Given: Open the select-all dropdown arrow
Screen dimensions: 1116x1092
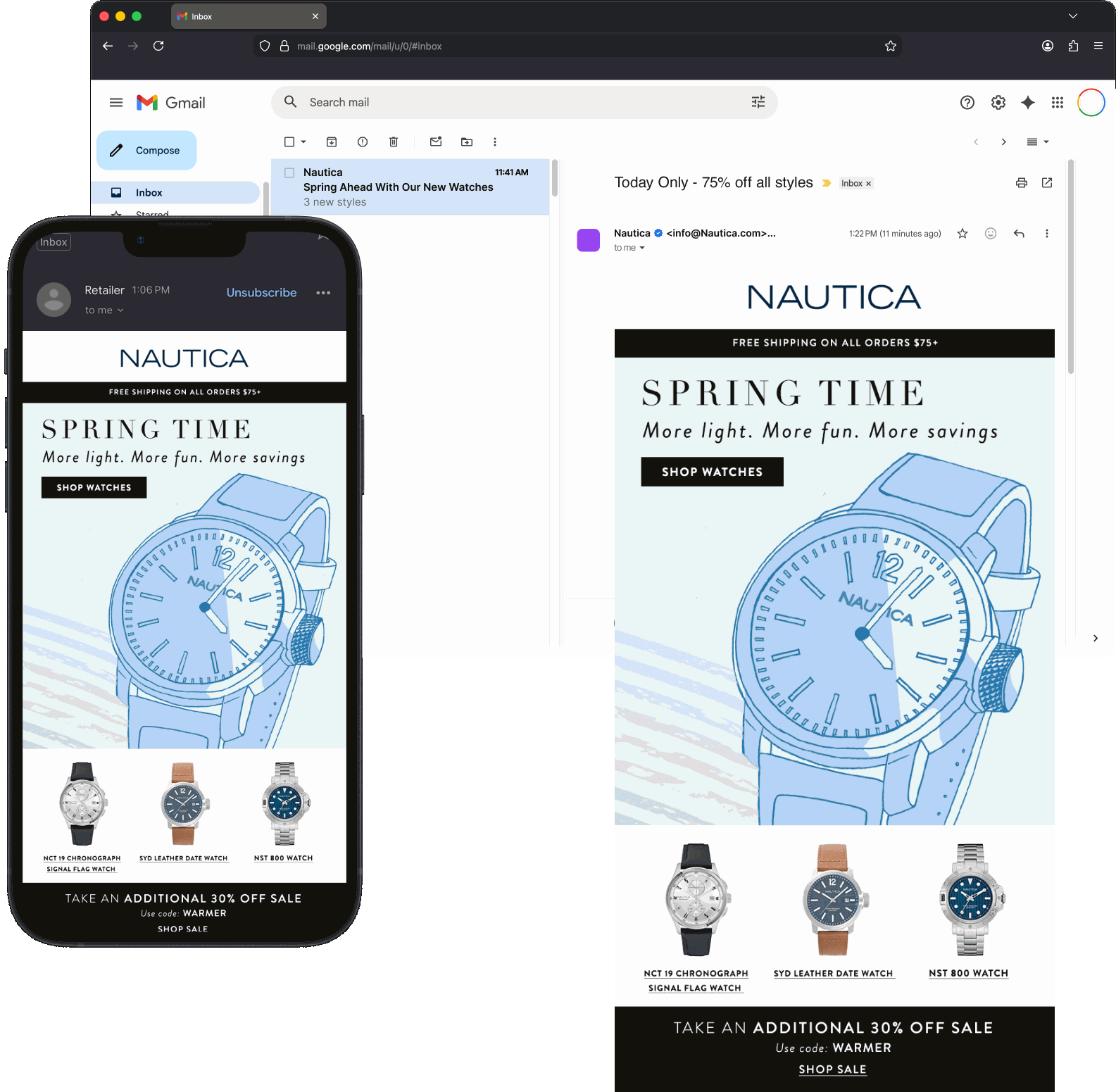Looking at the screenshot, I should (x=303, y=142).
